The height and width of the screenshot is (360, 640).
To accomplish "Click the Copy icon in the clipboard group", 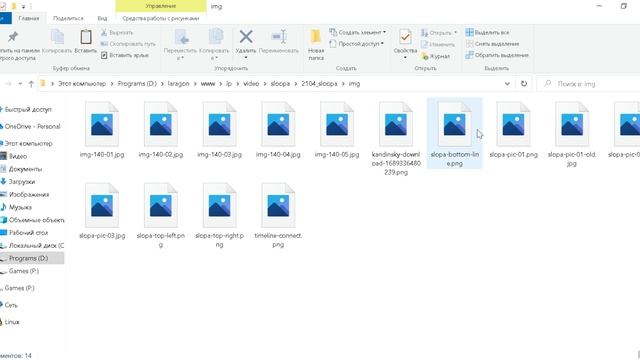I will 57,37.
